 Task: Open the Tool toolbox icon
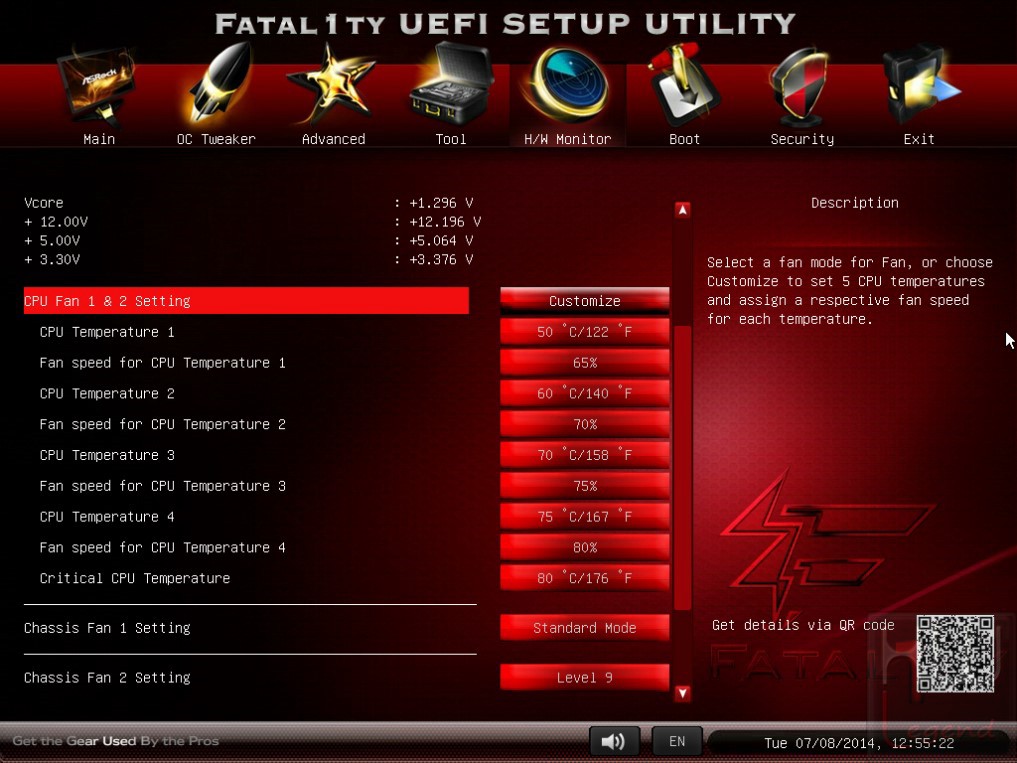pos(451,84)
